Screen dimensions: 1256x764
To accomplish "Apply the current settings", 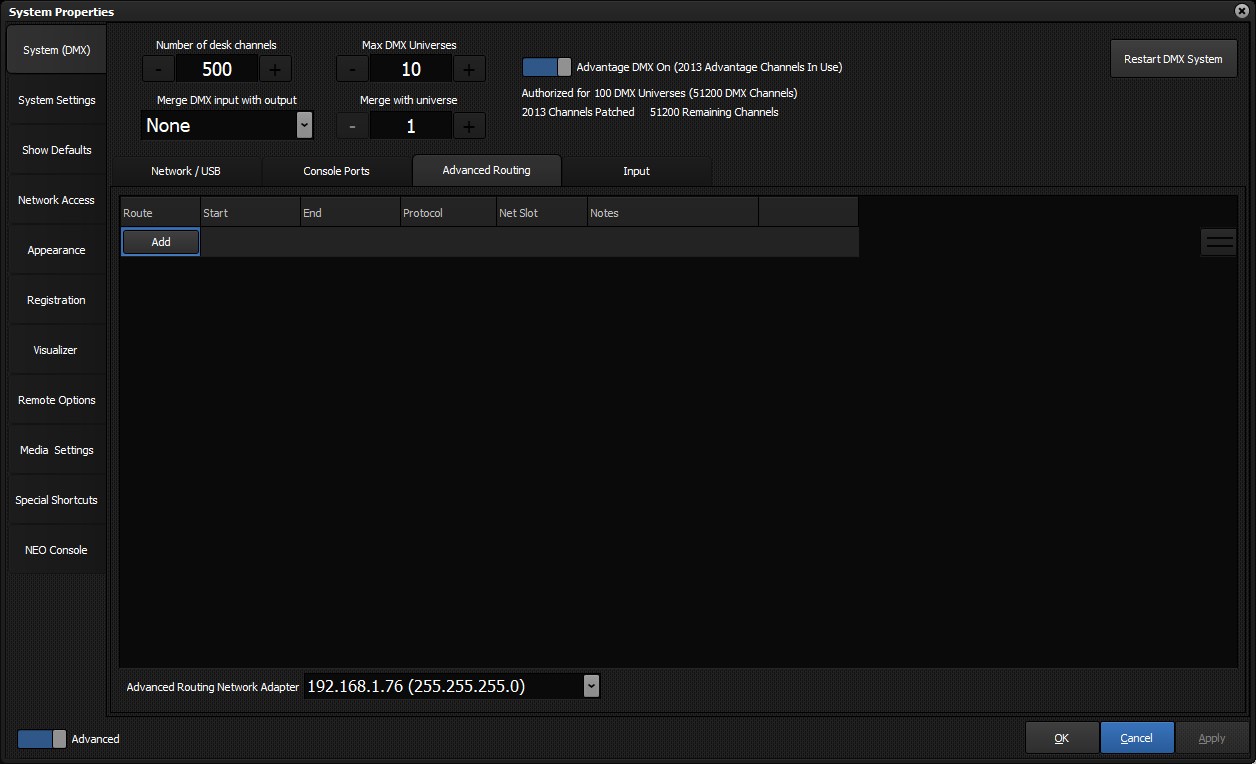I will 1212,737.
